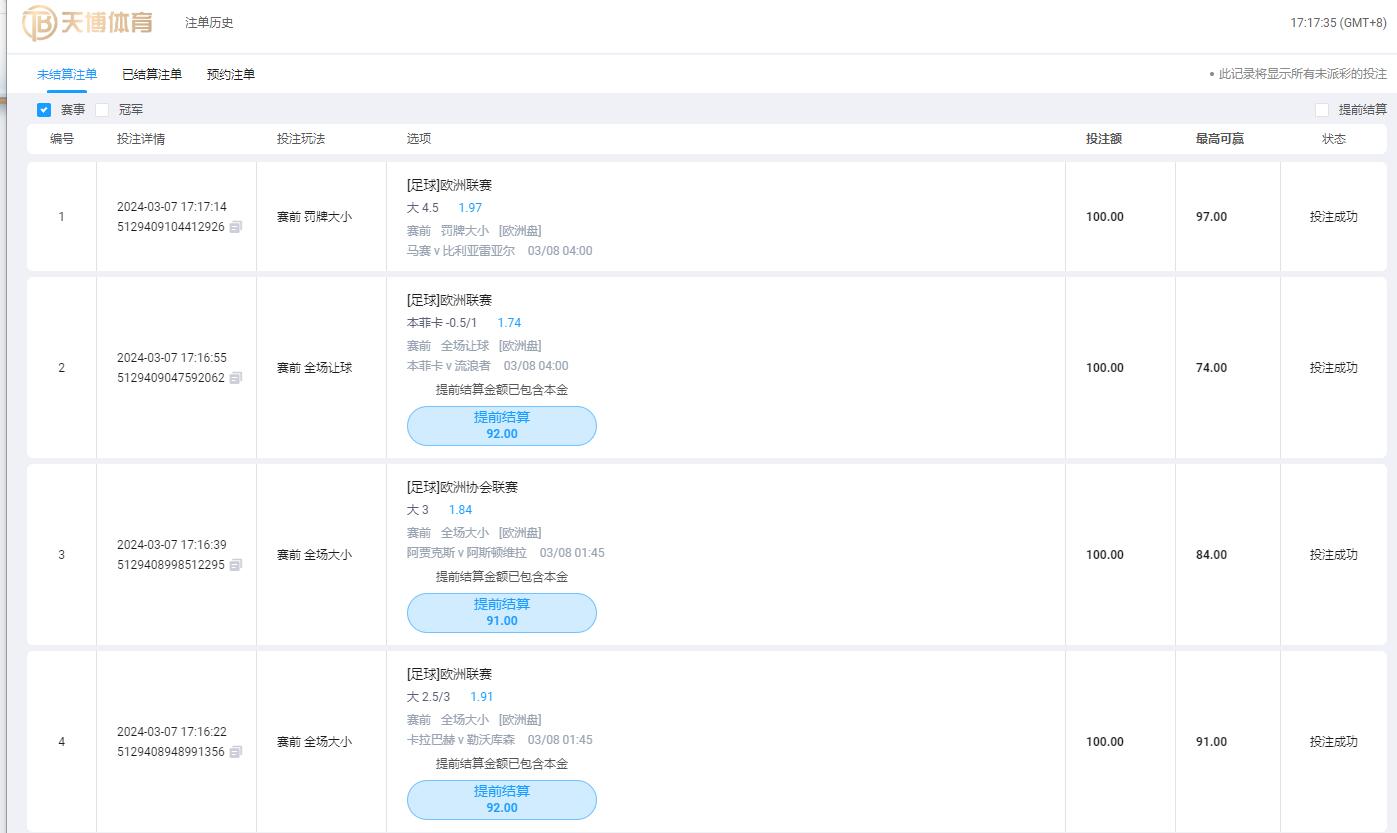Switch to the 已结算注单 tab
This screenshot has width=1397, height=833.
coord(152,74)
